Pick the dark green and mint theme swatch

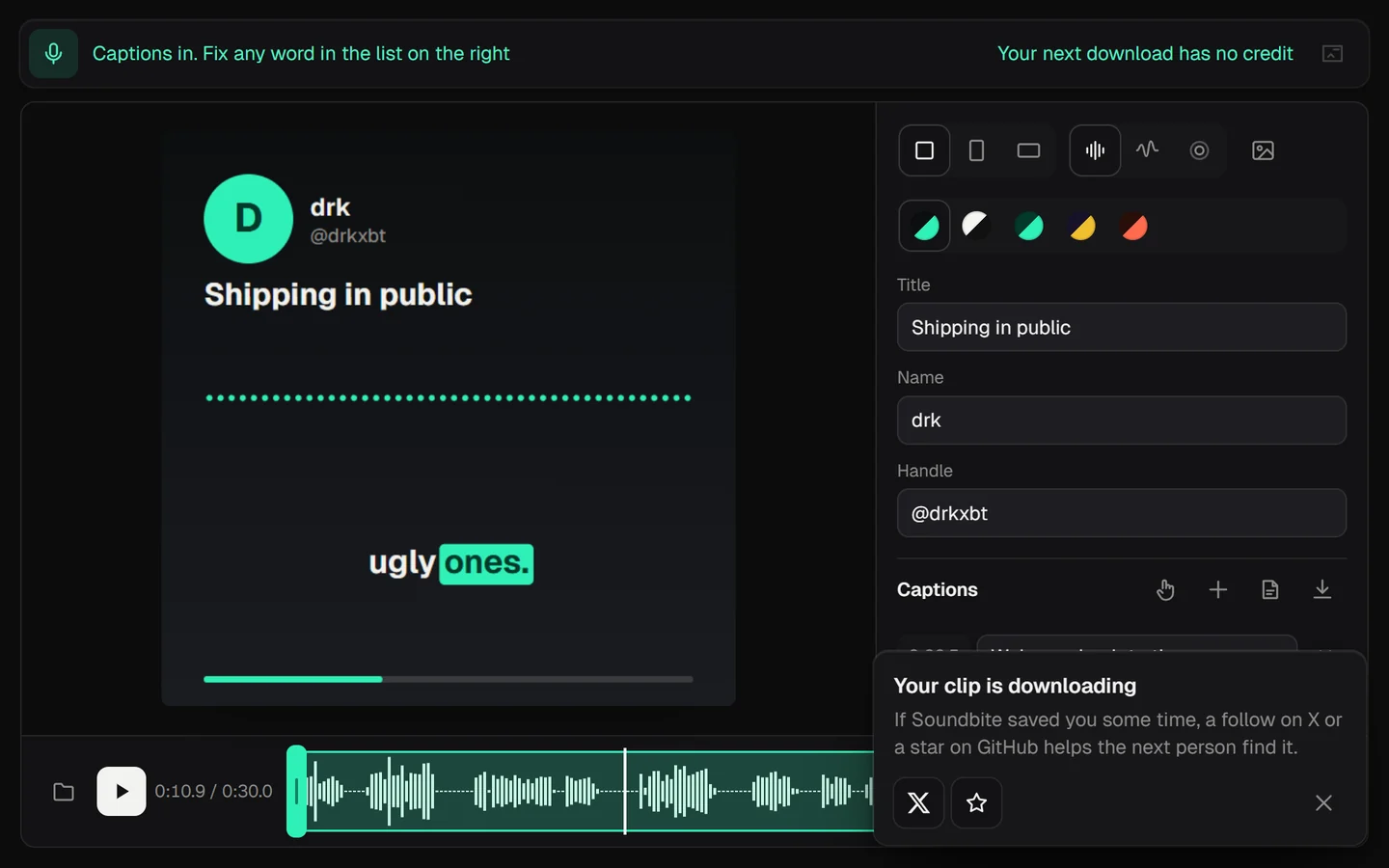click(1029, 226)
